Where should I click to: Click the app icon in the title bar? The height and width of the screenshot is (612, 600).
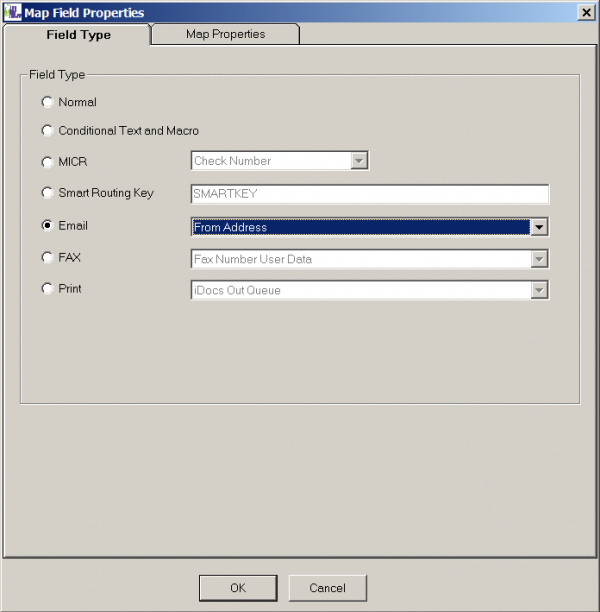pos(13,12)
